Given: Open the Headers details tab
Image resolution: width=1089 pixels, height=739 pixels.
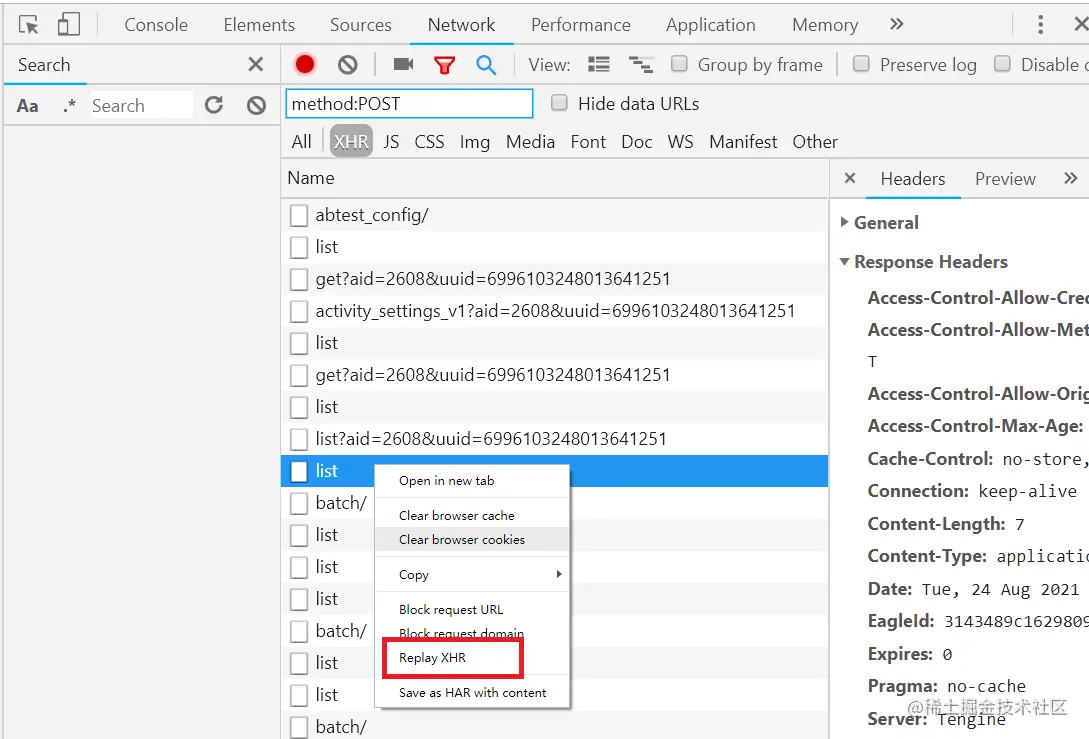Looking at the screenshot, I should [913, 179].
